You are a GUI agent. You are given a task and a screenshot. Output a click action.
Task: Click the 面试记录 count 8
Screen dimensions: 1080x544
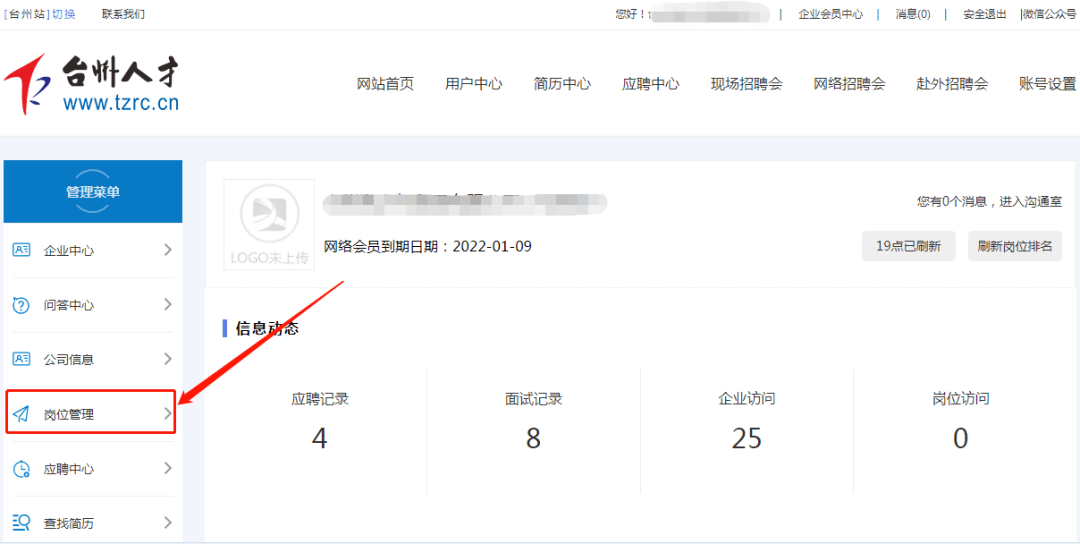coord(533,438)
